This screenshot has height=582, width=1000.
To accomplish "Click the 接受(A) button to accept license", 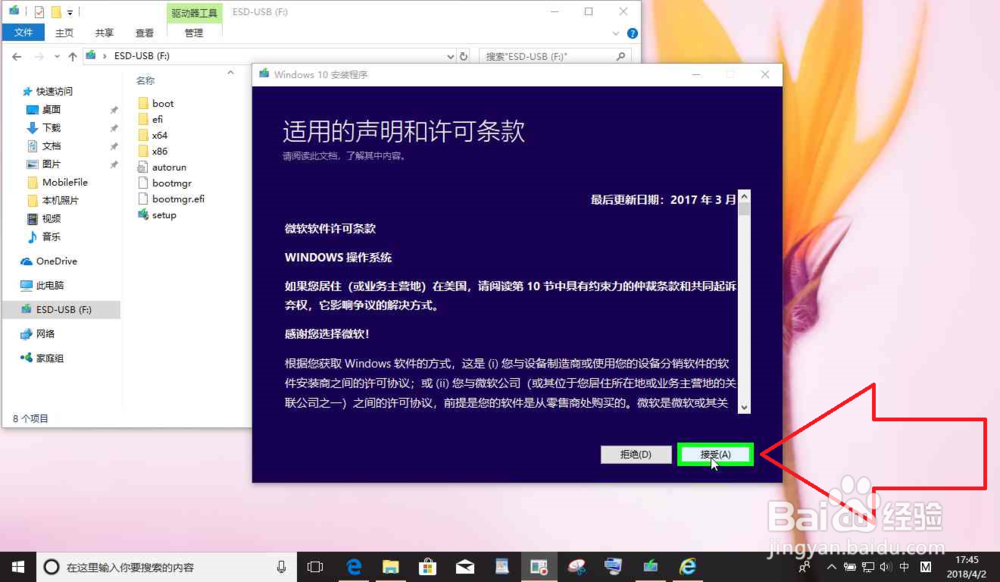I will point(715,454).
